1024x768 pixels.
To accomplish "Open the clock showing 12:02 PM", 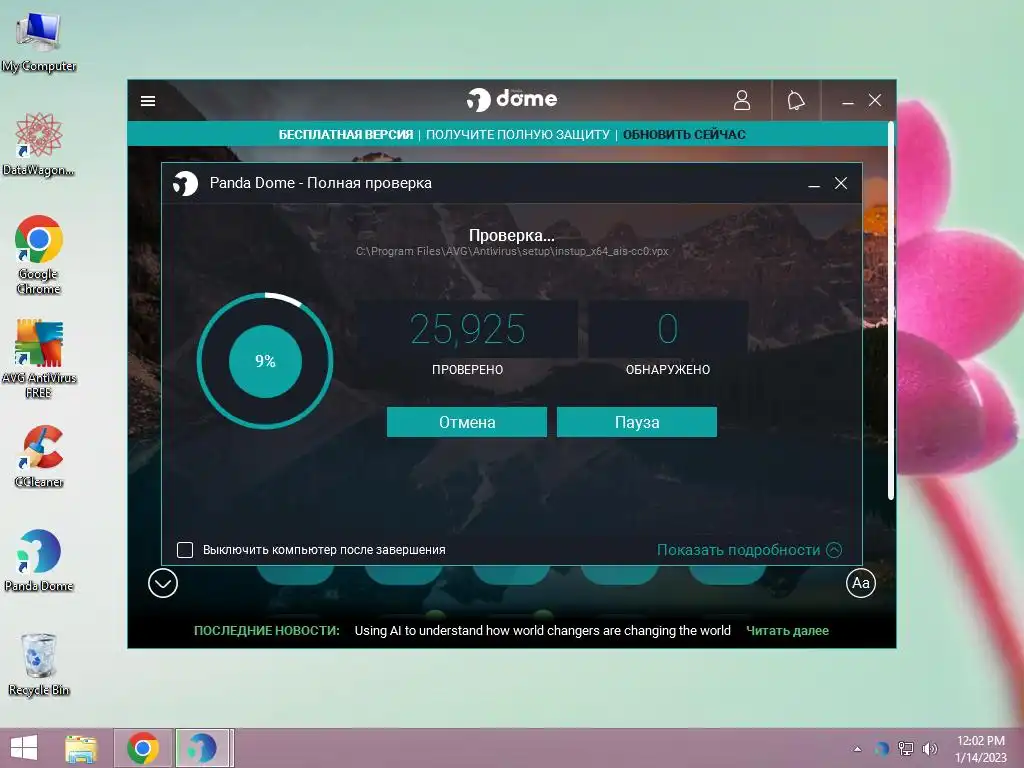I will pos(980,748).
